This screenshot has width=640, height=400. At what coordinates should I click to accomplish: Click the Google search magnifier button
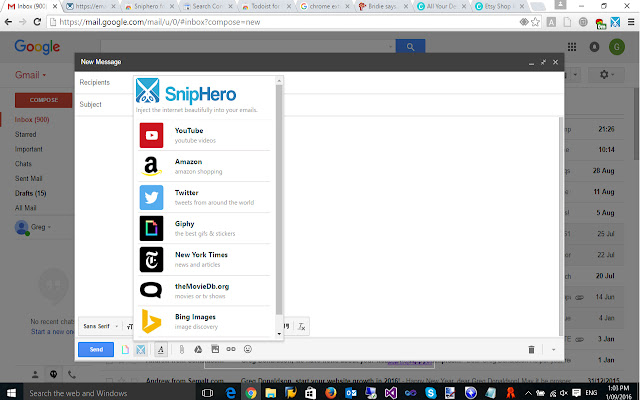410,47
